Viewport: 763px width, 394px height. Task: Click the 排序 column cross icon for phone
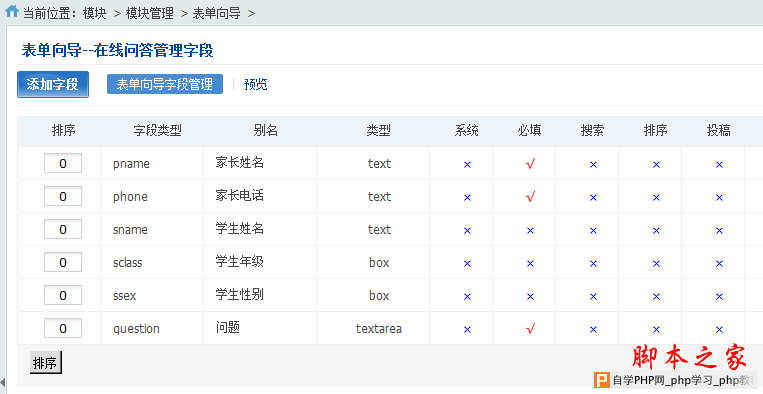(656, 198)
